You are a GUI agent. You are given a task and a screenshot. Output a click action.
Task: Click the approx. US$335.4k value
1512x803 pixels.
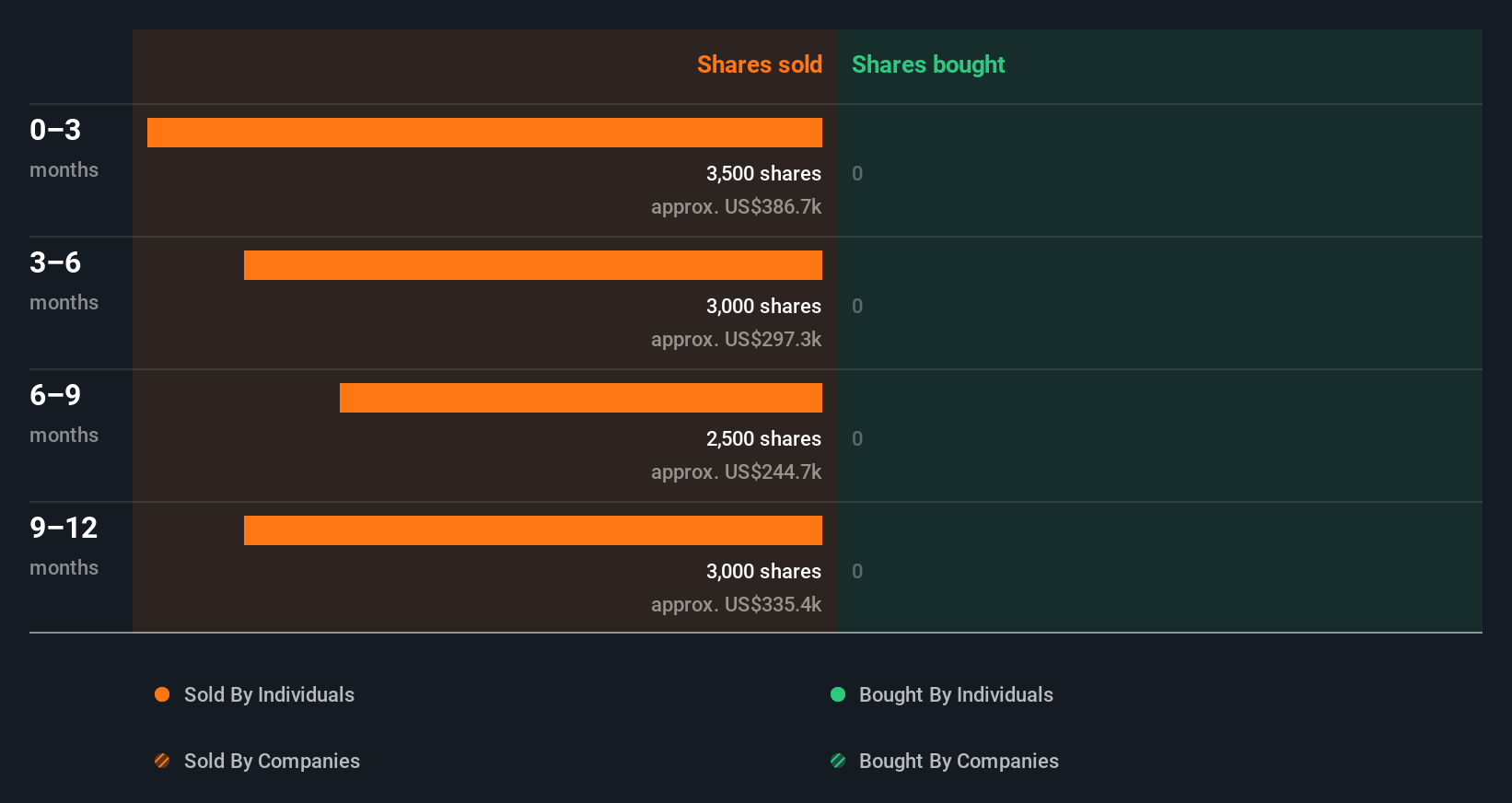pos(736,604)
